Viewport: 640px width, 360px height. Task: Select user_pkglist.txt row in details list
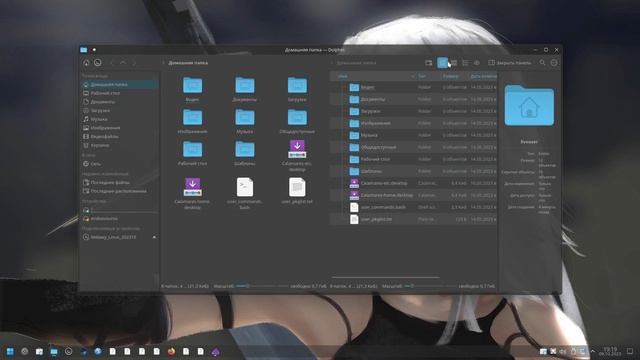click(413, 219)
